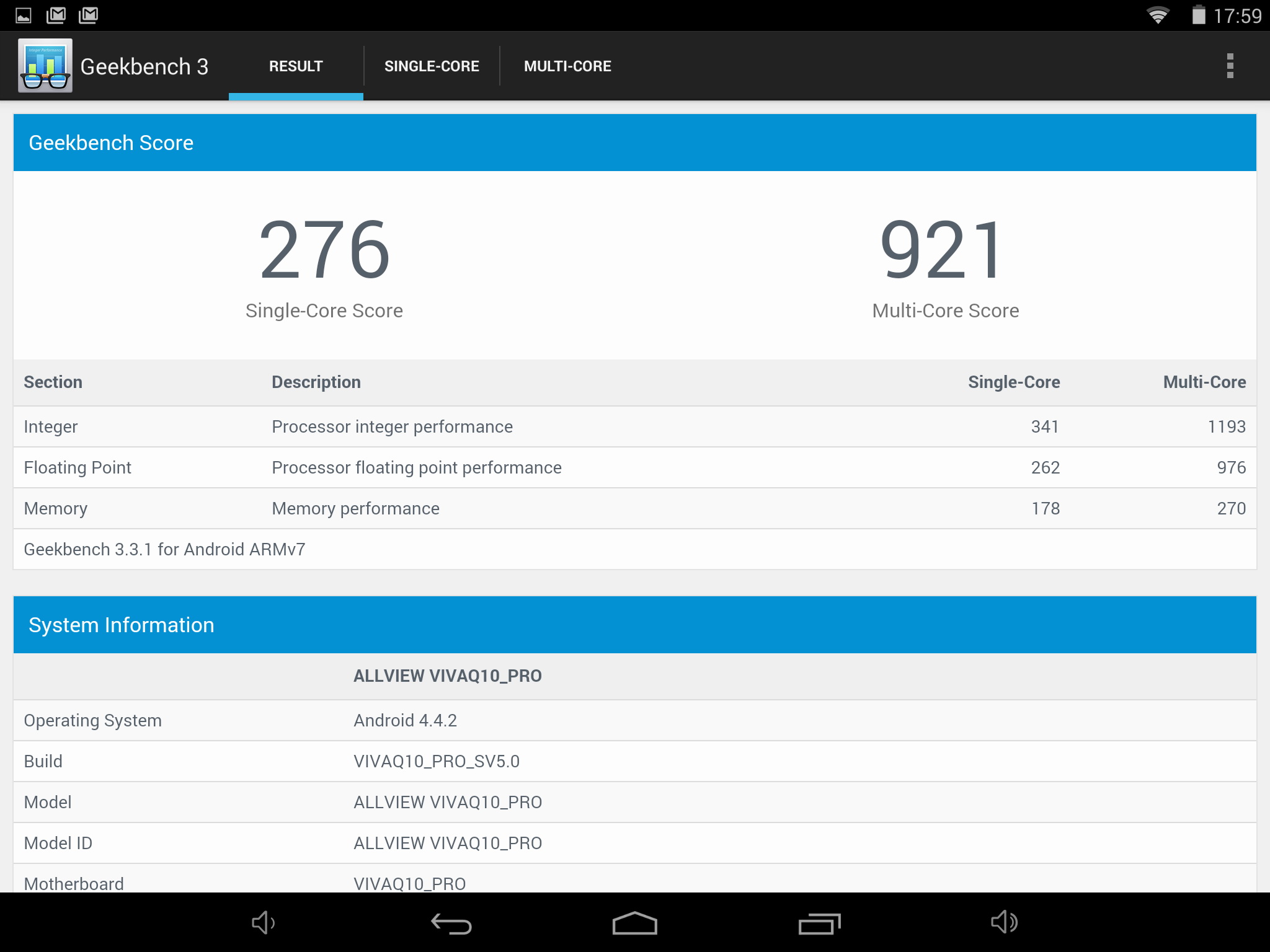Image resolution: width=1270 pixels, height=952 pixels.
Task: Open the Recent apps navigation button
Action: click(819, 923)
